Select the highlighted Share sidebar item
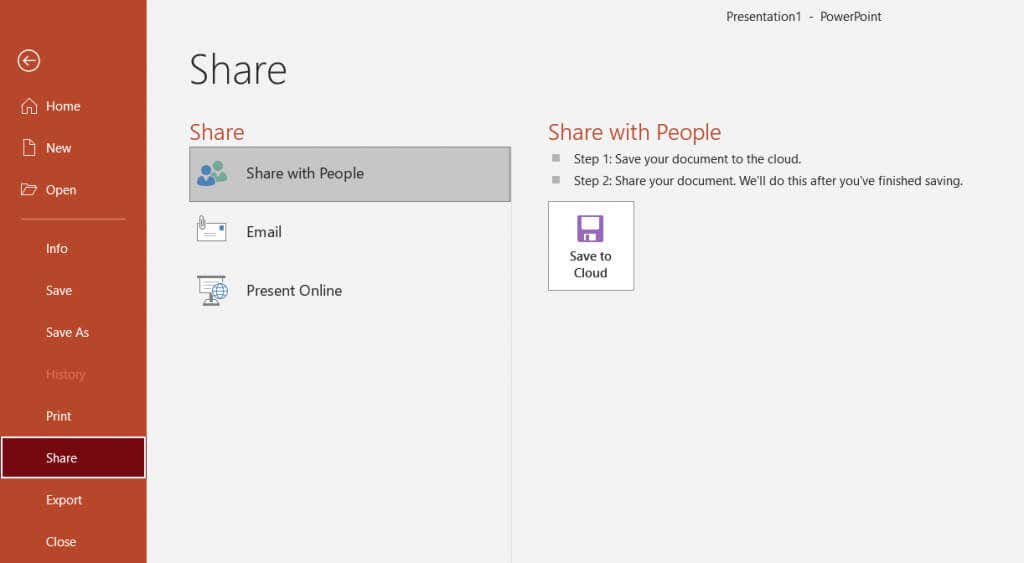Screen dimensions: 1024x563 (61, 458)
